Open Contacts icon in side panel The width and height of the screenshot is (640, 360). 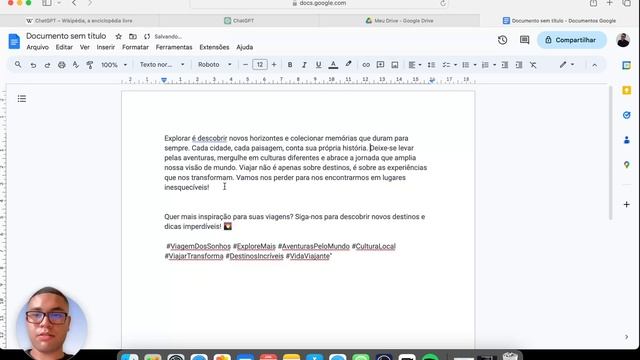point(627,140)
